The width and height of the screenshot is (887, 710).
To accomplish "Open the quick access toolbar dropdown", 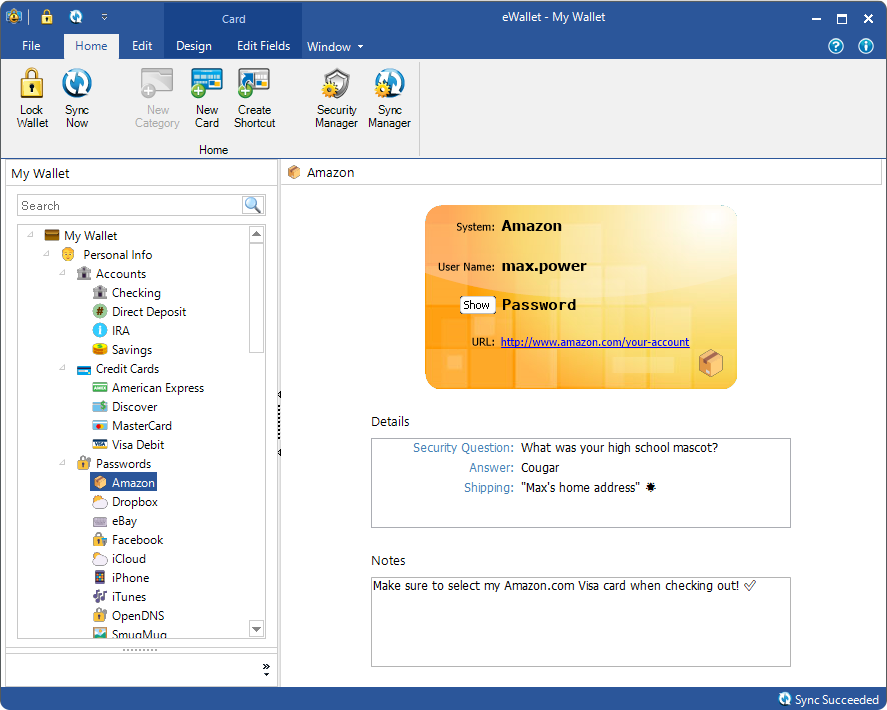I will point(105,17).
